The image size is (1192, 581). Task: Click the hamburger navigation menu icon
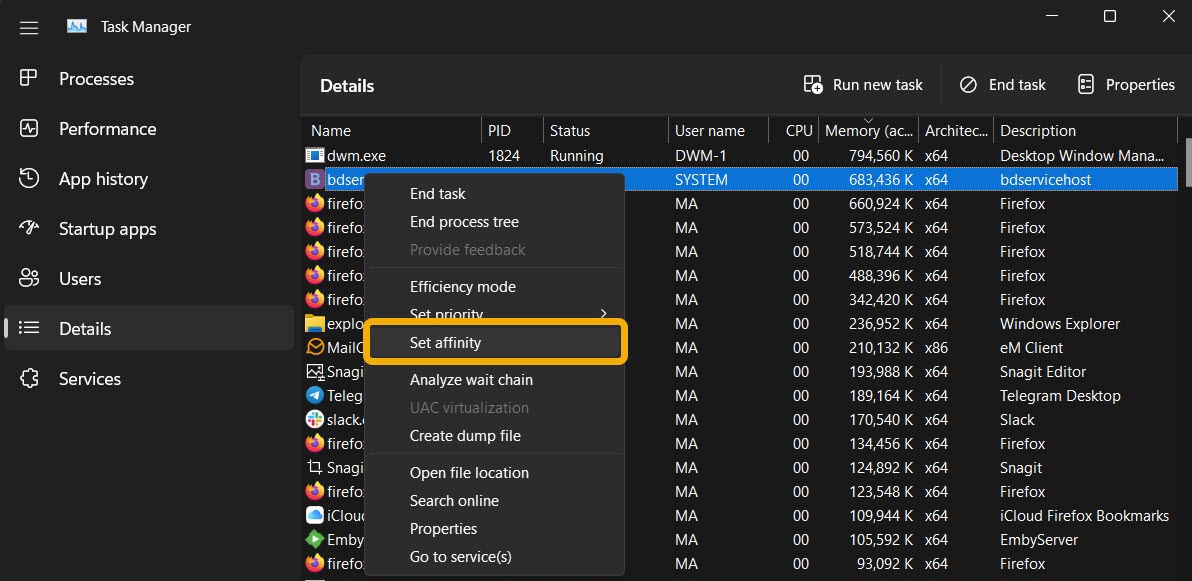pyautogui.click(x=28, y=27)
